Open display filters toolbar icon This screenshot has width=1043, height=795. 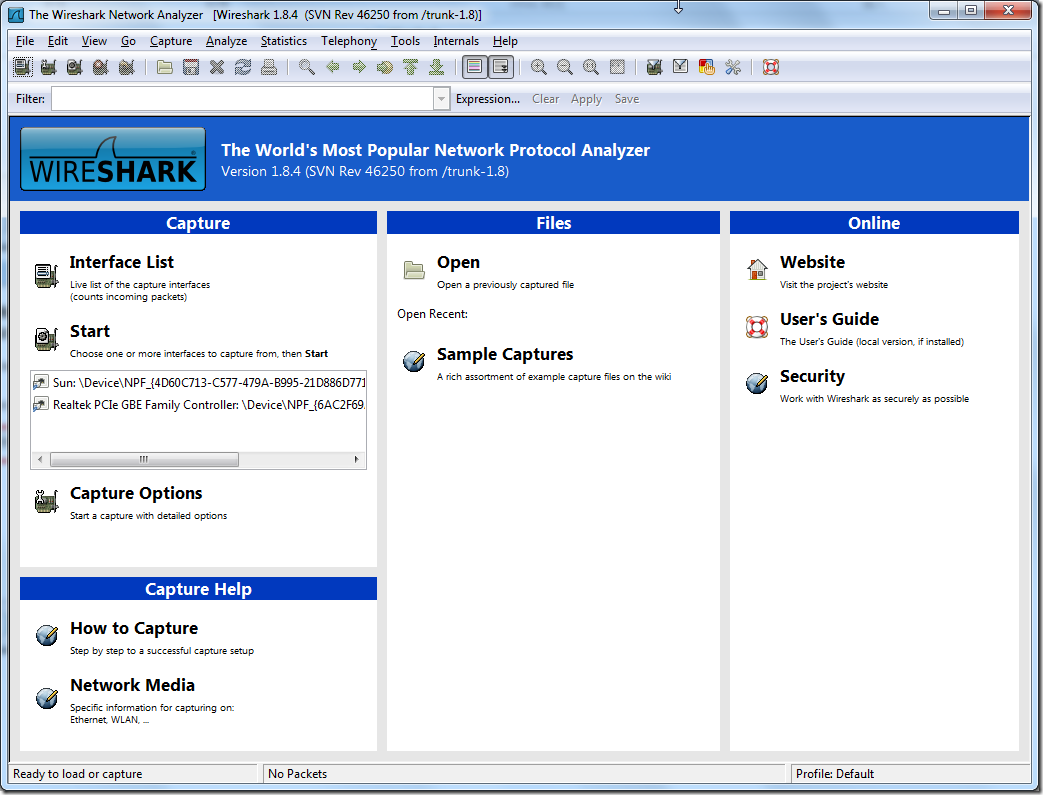coord(680,67)
